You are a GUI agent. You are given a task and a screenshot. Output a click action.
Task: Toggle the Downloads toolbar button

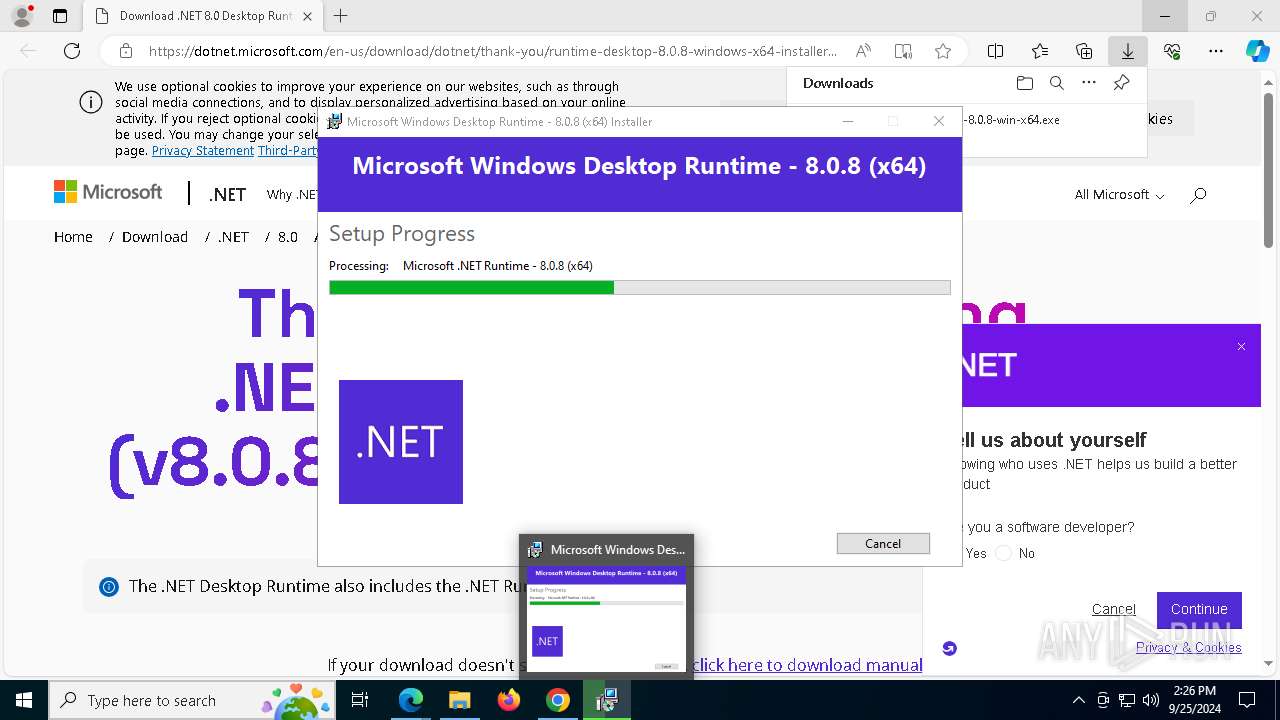[x=1128, y=51]
